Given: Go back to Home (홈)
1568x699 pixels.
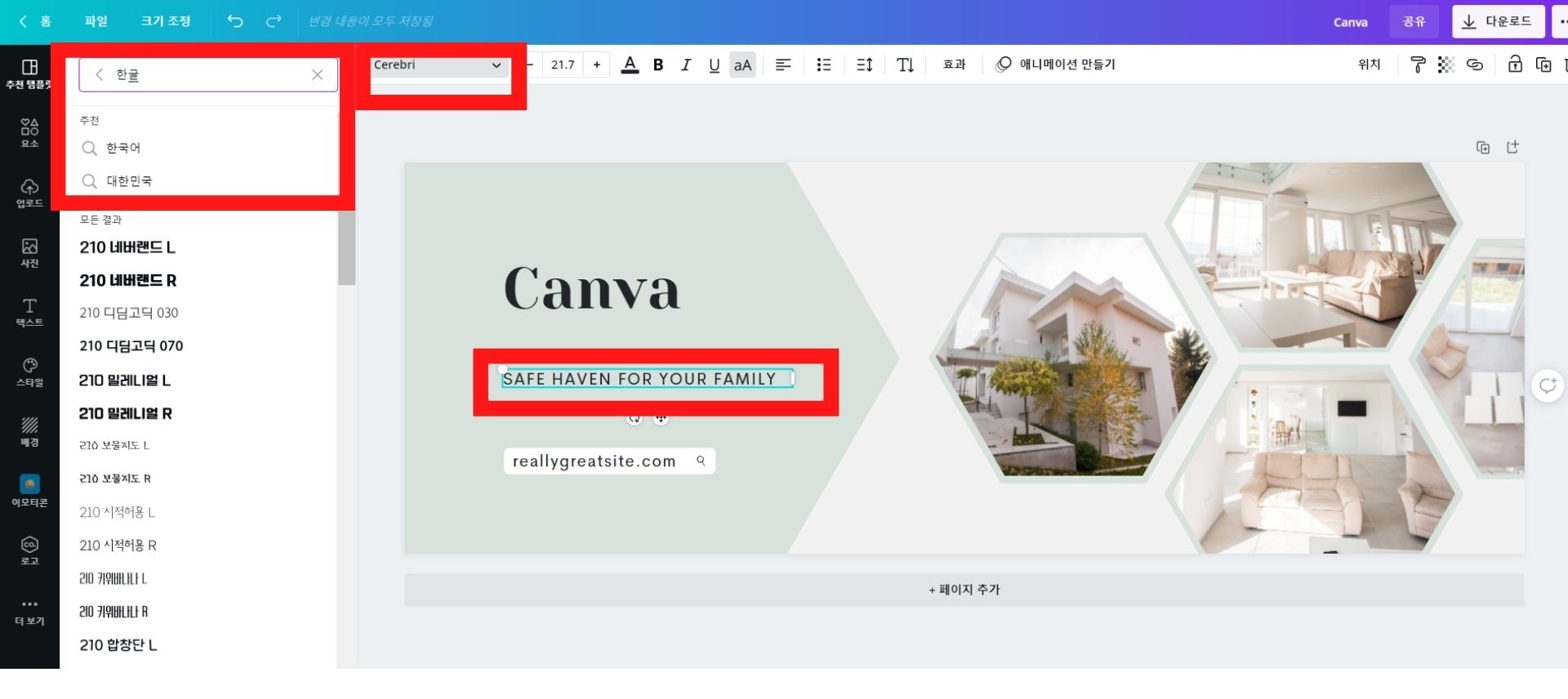Looking at the screenshot, I should (36, 21).
